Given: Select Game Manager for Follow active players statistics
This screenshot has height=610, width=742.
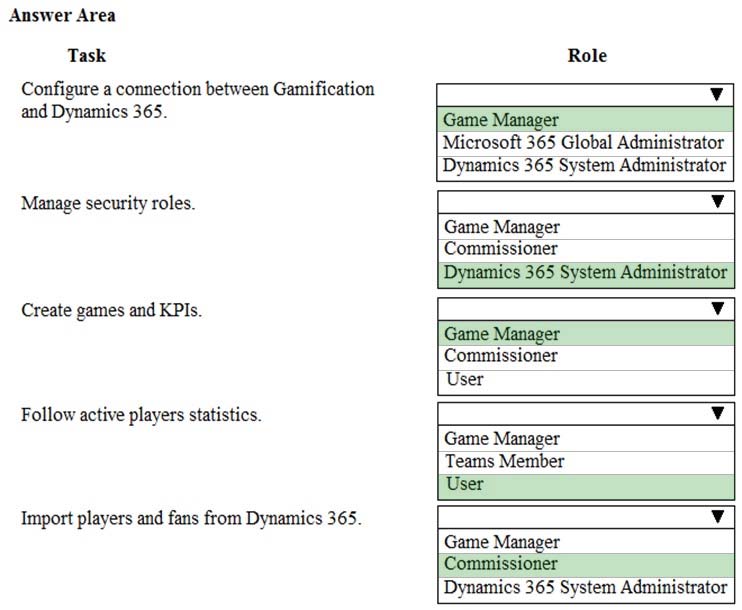Looking at the screenshot, I should [x=586, y=438].
